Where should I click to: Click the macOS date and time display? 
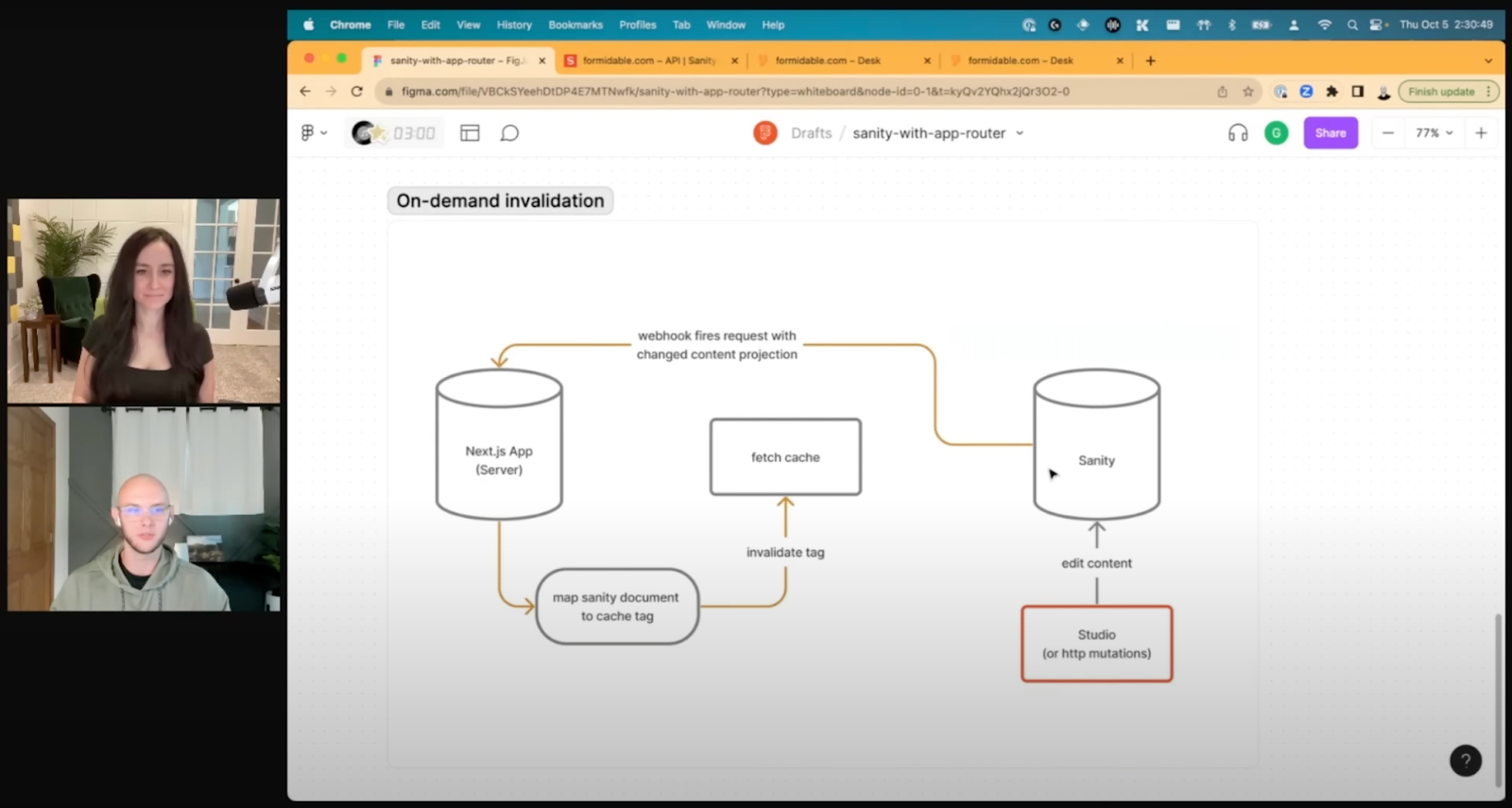pos(1446,25)
